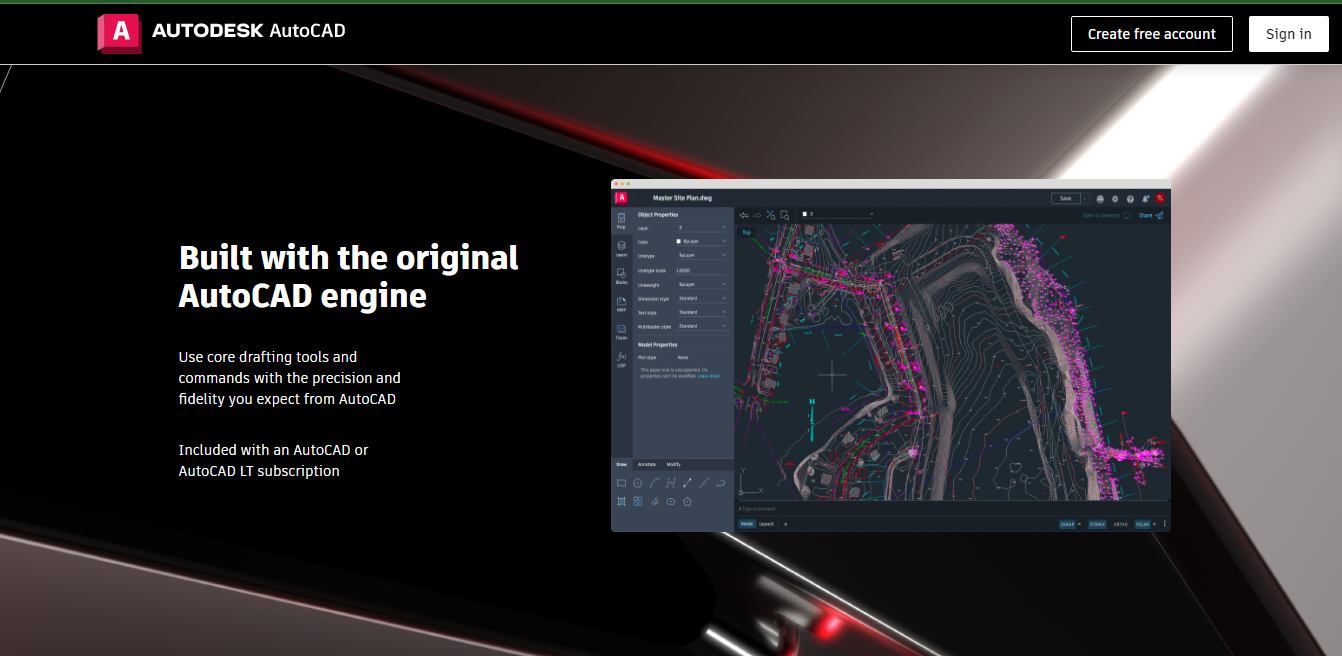Expand the arrow next to the Save button
The height and width of the screenshot is (656, 1342).
pos(1085,199)
